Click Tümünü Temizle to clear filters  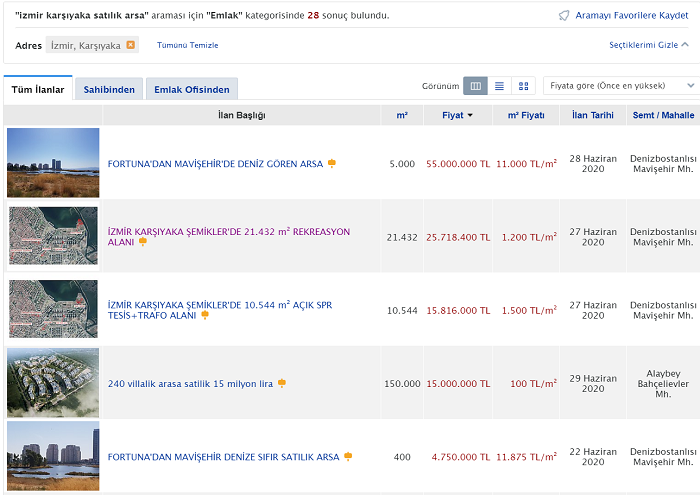click(187, 45)
